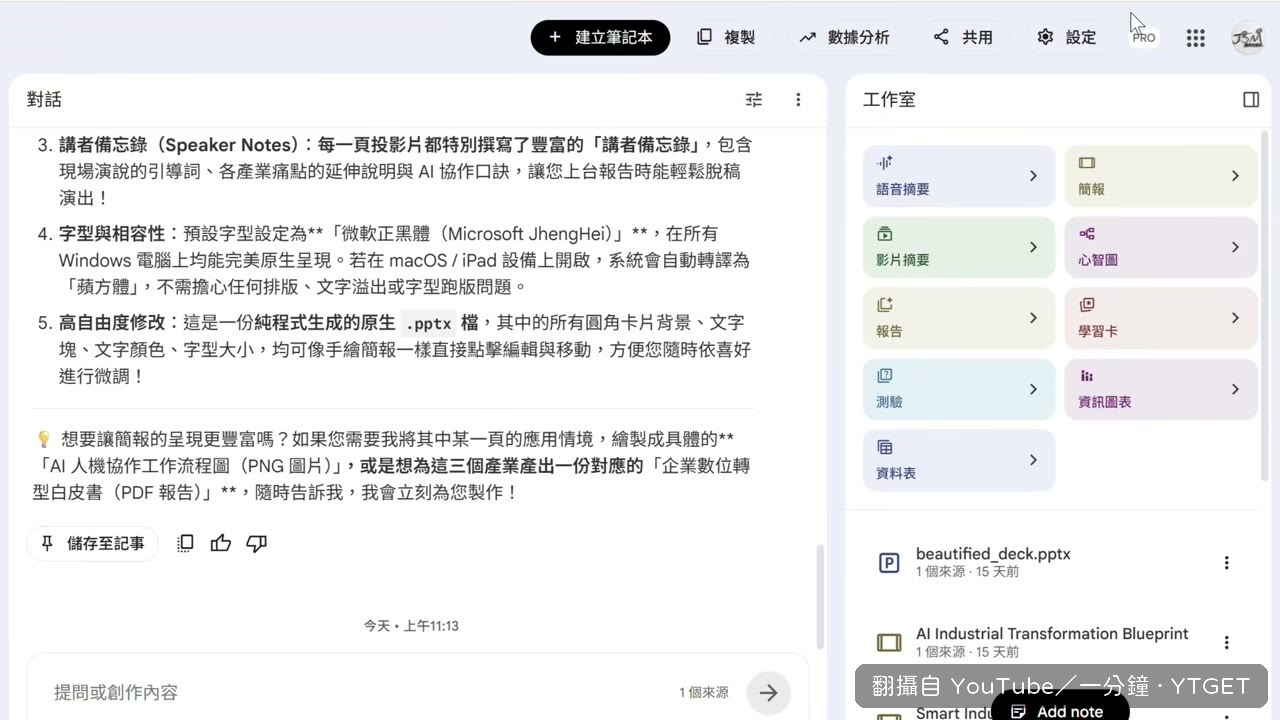Open 設定 settings
Viewport: 1280px width, 720px height.
[x=1067, y=37]
